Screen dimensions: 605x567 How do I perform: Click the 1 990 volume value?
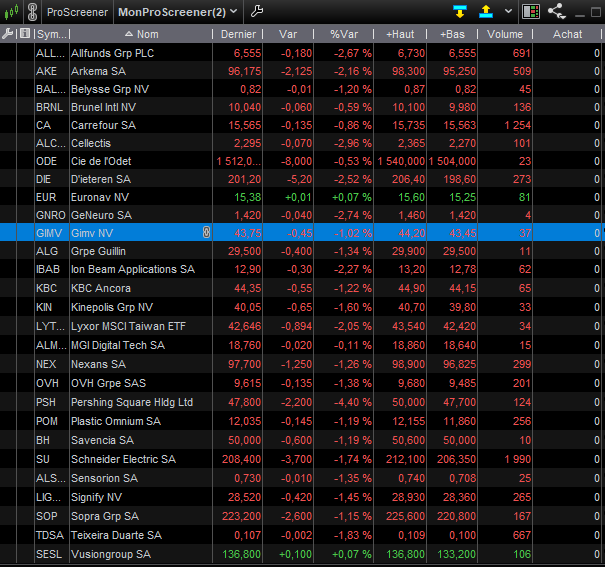518,459
